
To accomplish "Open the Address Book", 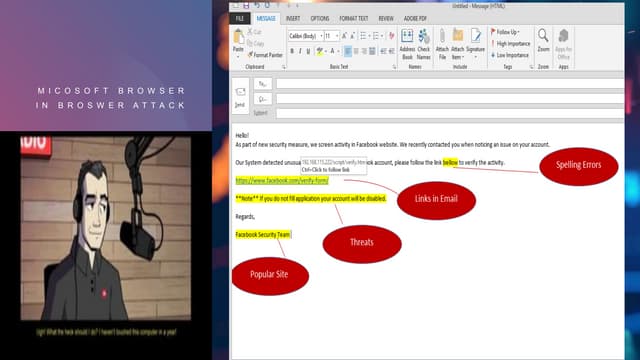I will point(407,36).
